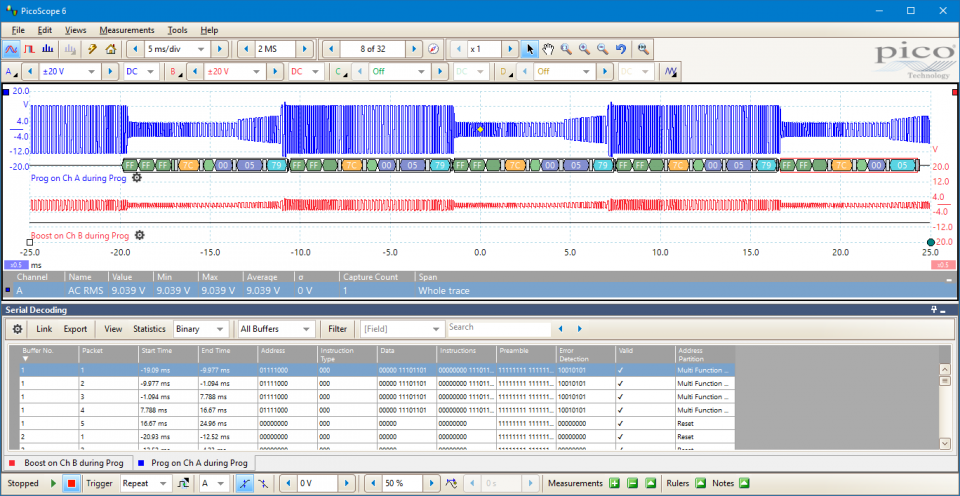Click the Search input field

coord(499,328)
